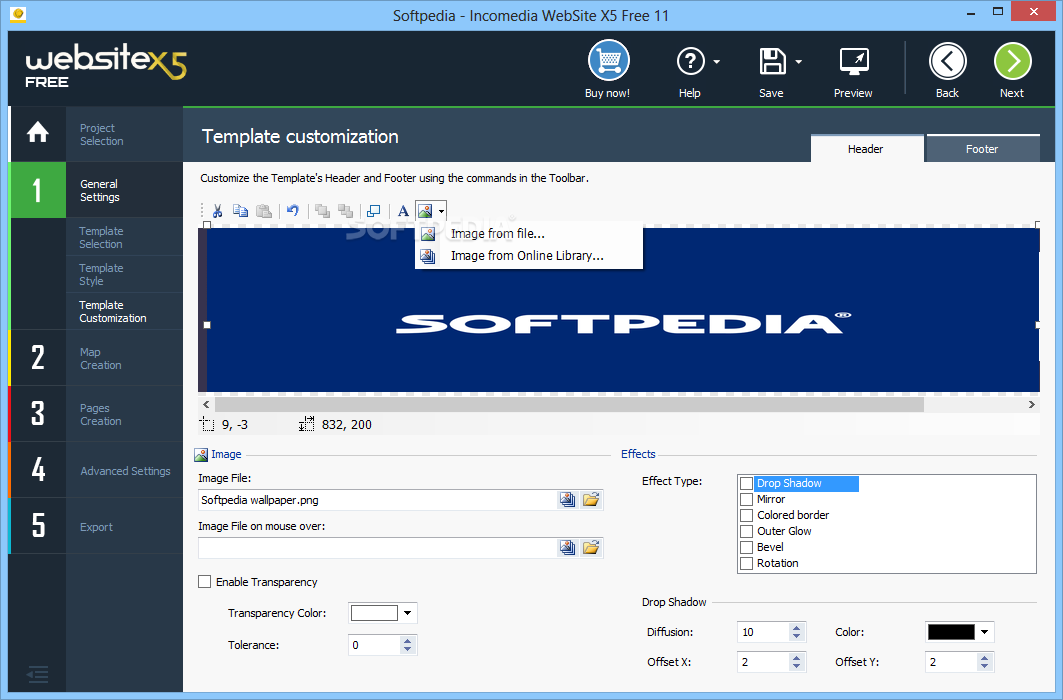Click the Insert Text 'A' icon
Screen dimensions: 1063x700
[403, 211]
